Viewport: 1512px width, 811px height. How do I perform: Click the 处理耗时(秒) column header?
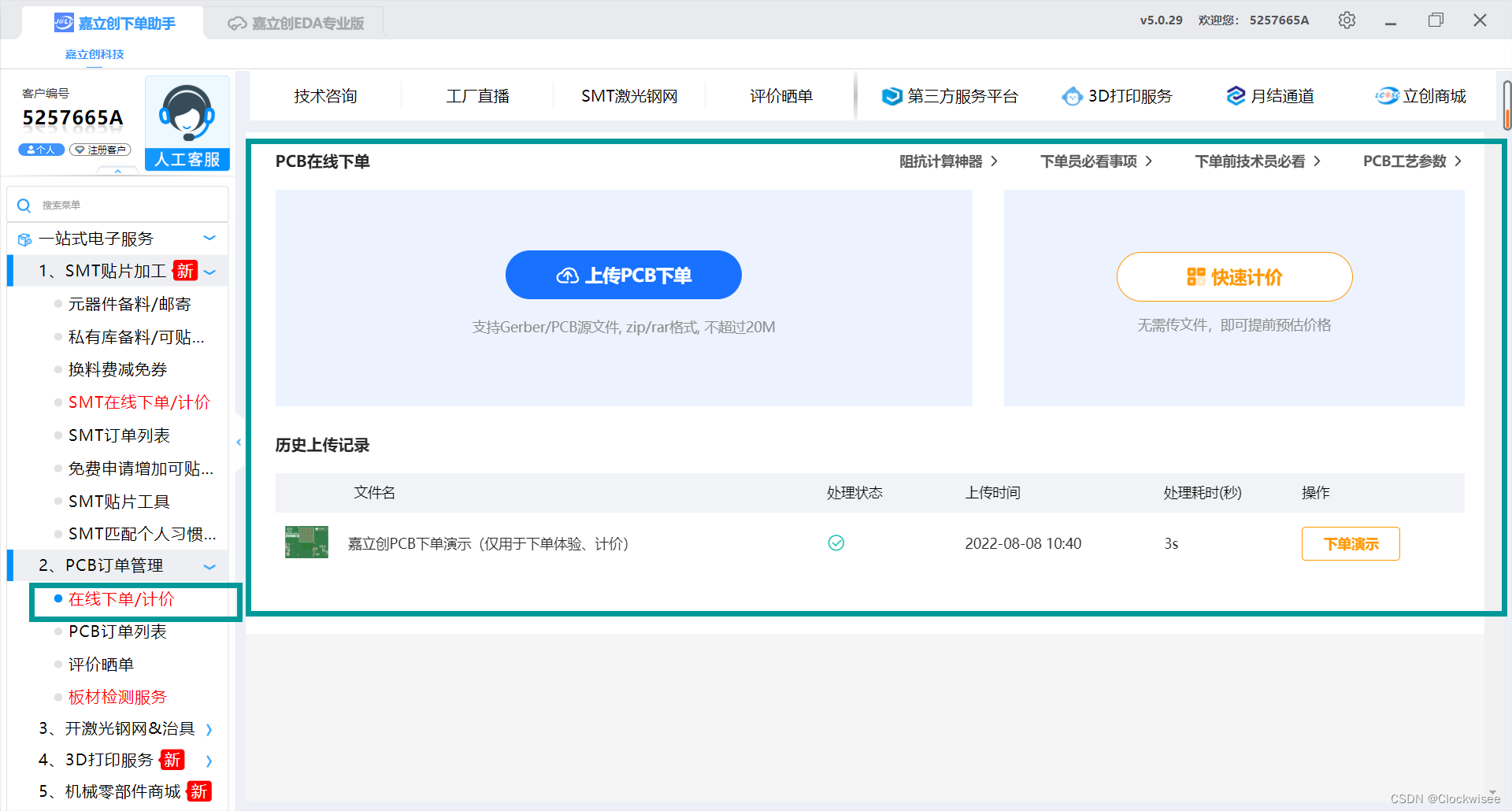1203,493
